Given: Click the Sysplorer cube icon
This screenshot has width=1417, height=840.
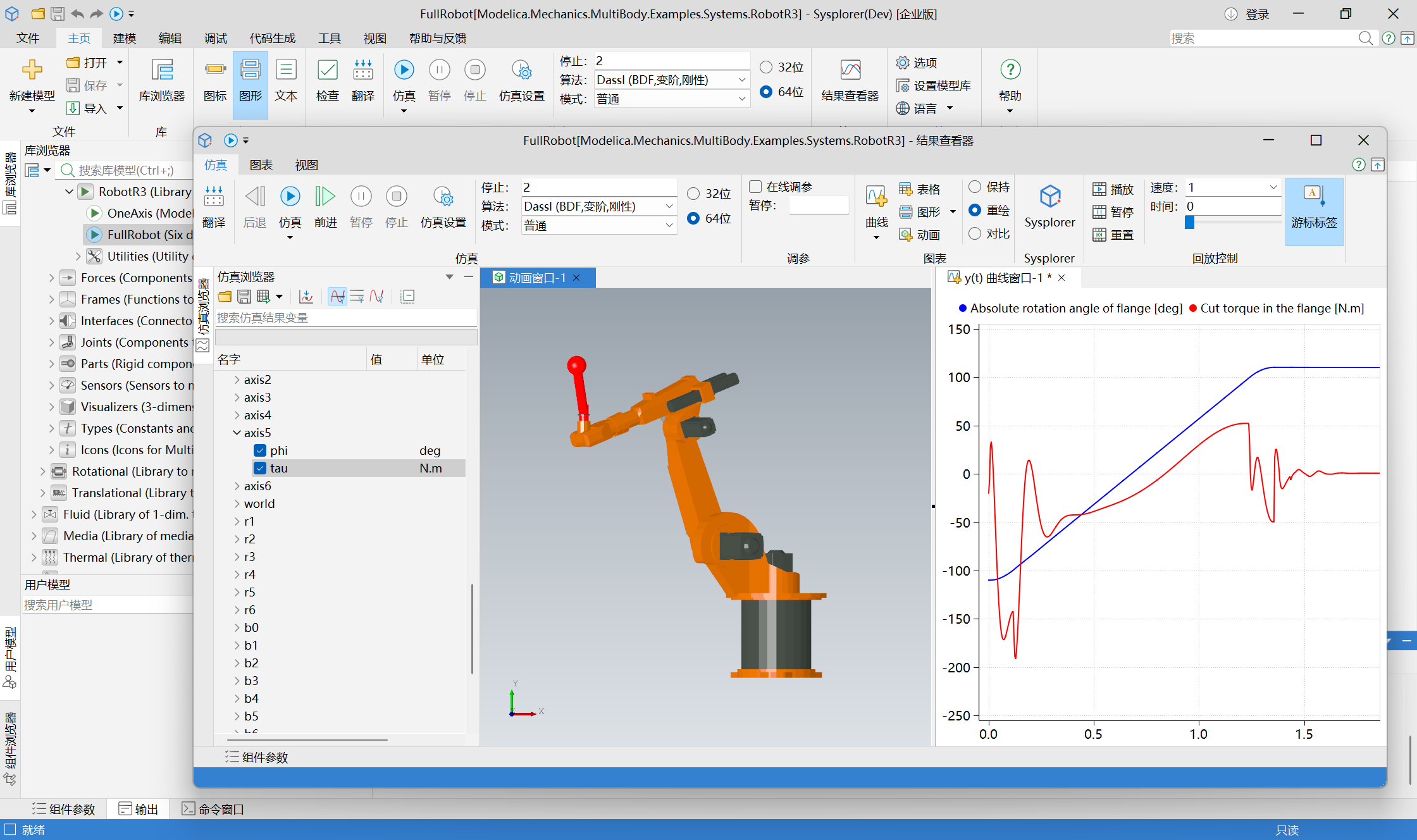Looking at the screenshot, I should [1049, 197].
